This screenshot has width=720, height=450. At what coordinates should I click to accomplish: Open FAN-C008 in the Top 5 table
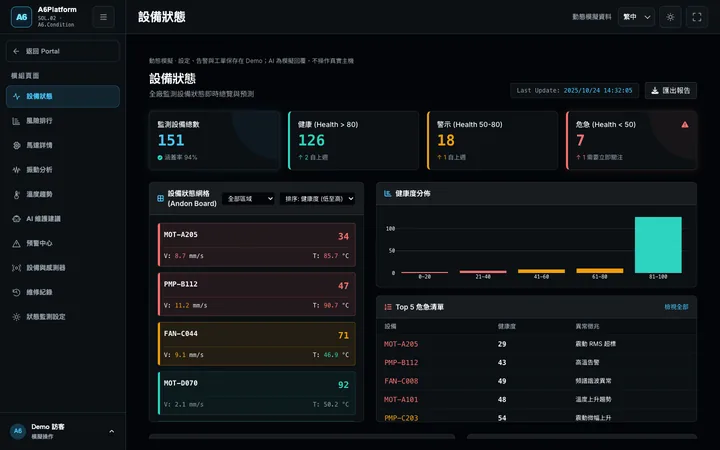(401, 381)
